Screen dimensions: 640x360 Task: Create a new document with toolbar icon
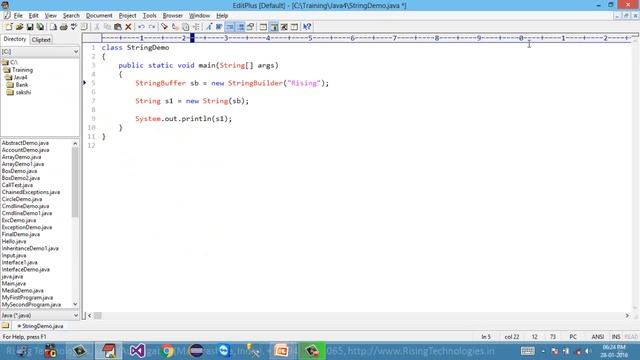point(9,27)
